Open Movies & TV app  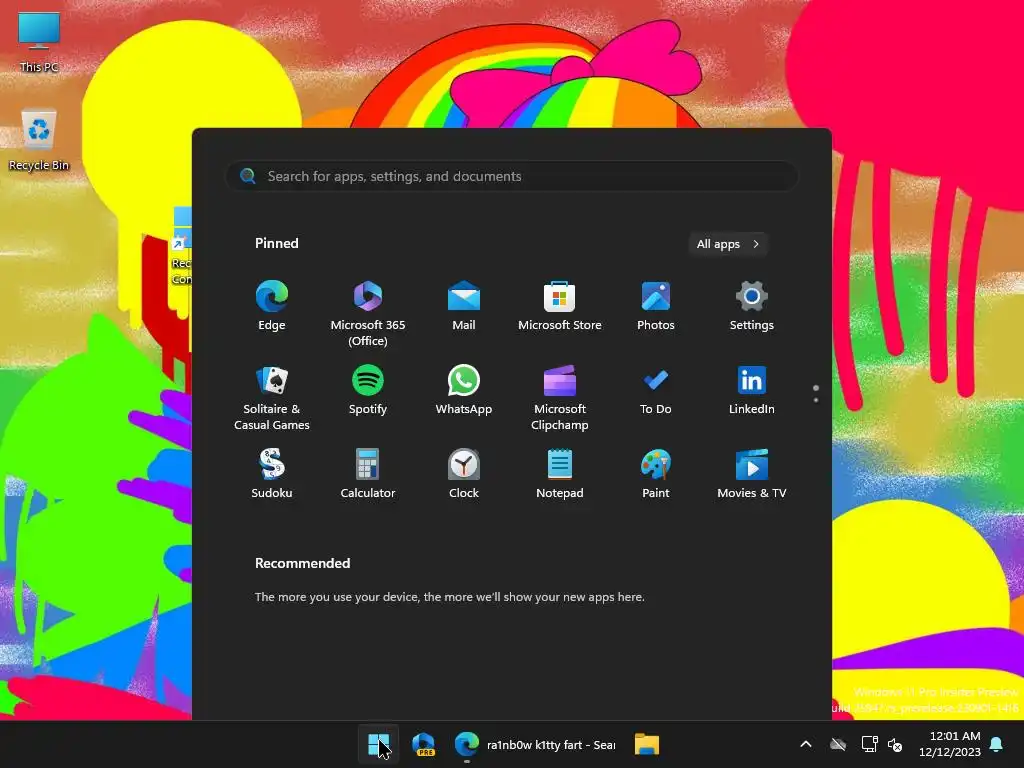pos(752,474)
